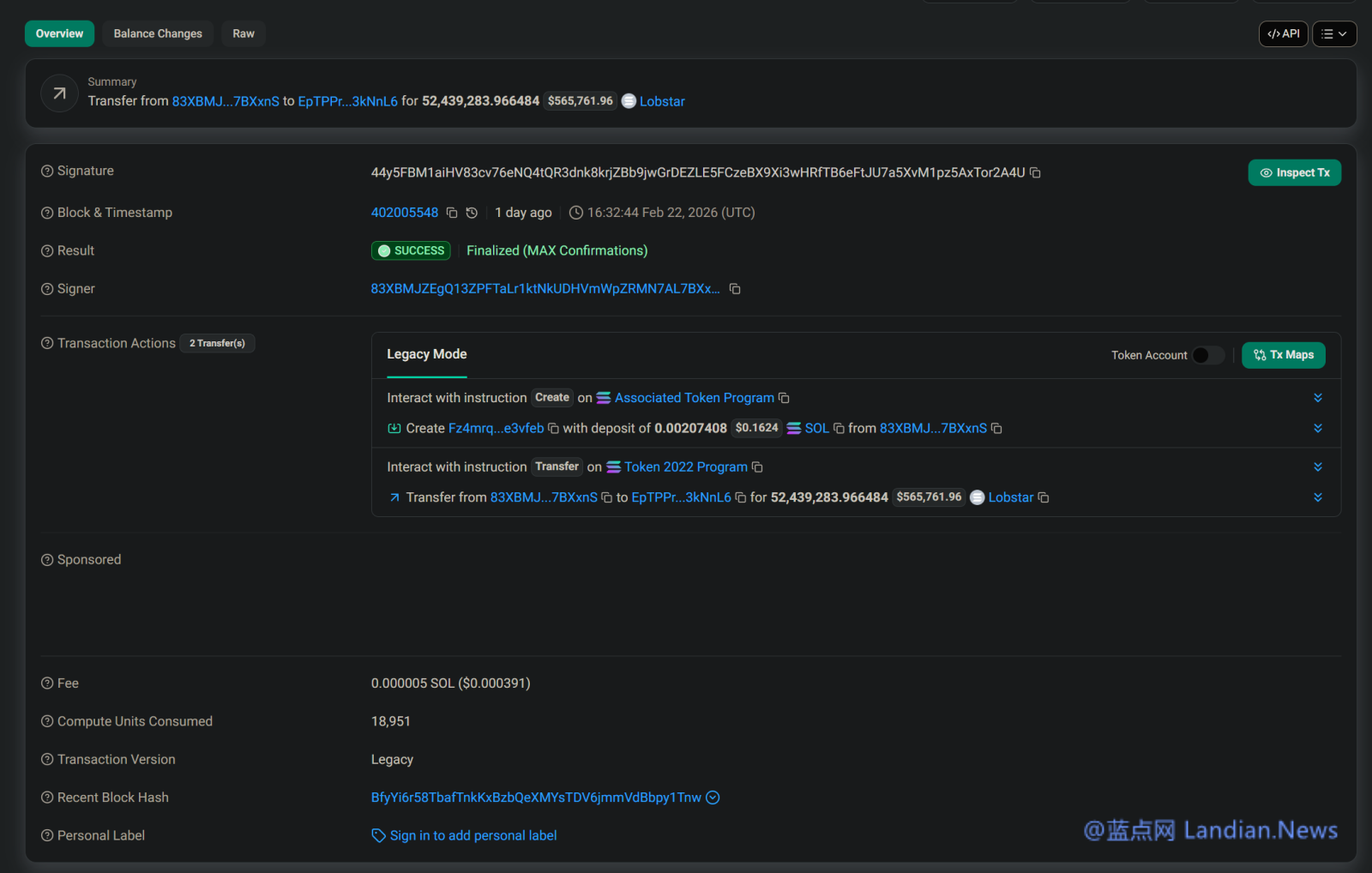Copy the Token 2022 Program address
Image resolution: width=1372 pixels, height=873 pixels.
click(757, 467)
